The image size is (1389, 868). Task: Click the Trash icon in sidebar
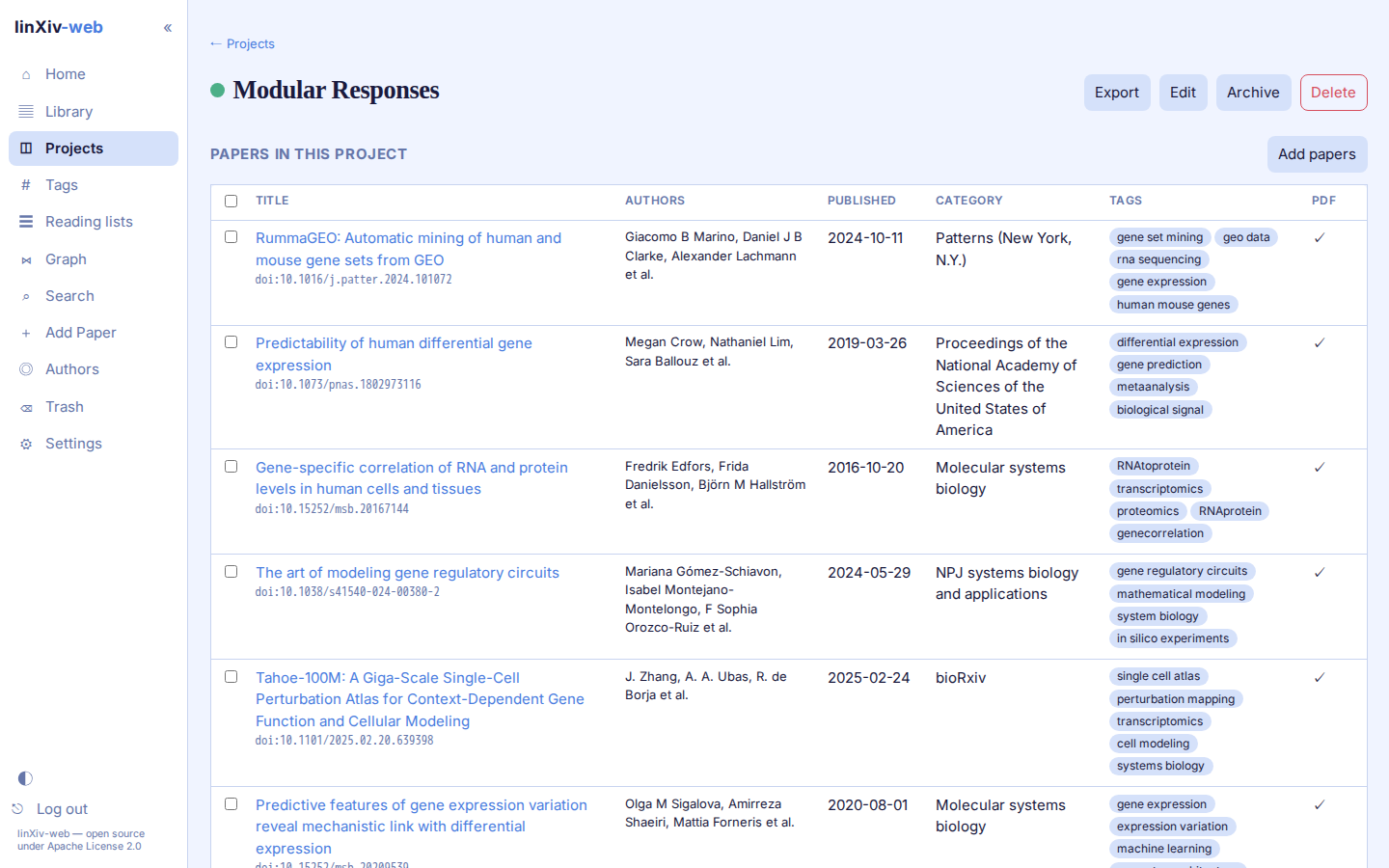coord(26,407)
